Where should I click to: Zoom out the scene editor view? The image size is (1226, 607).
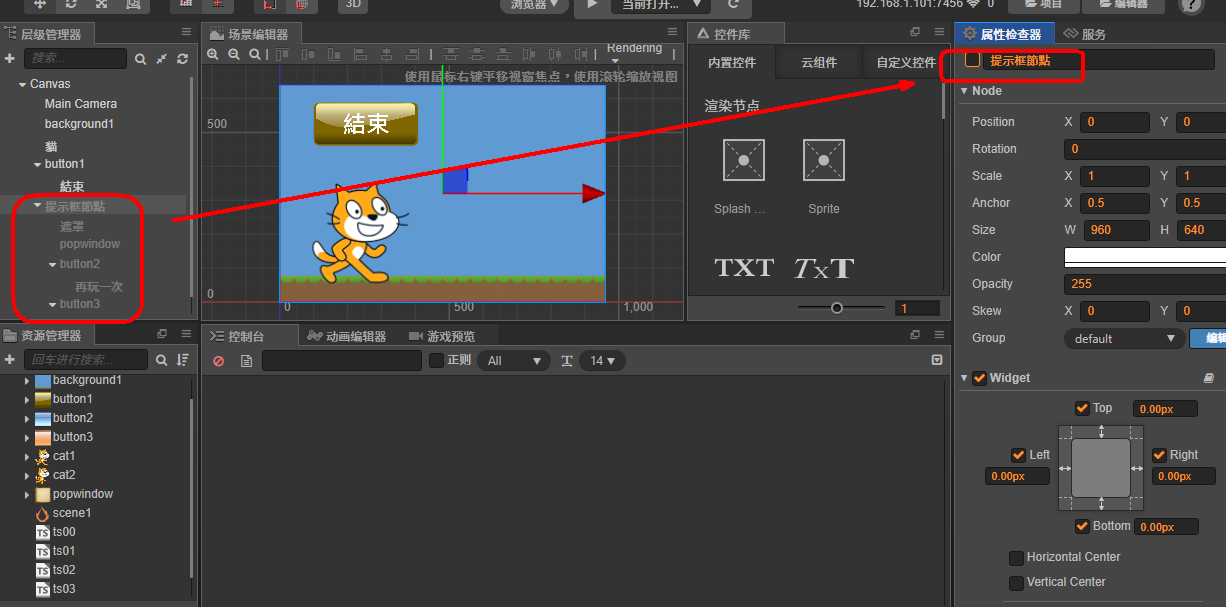234,54
